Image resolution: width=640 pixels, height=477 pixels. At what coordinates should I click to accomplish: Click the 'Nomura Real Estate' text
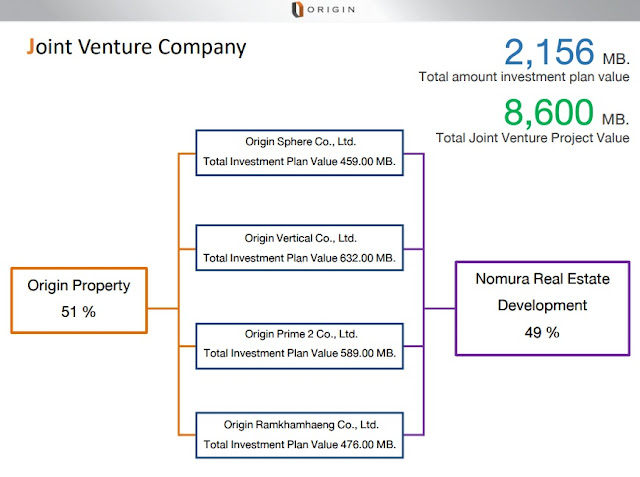point(542,279)
